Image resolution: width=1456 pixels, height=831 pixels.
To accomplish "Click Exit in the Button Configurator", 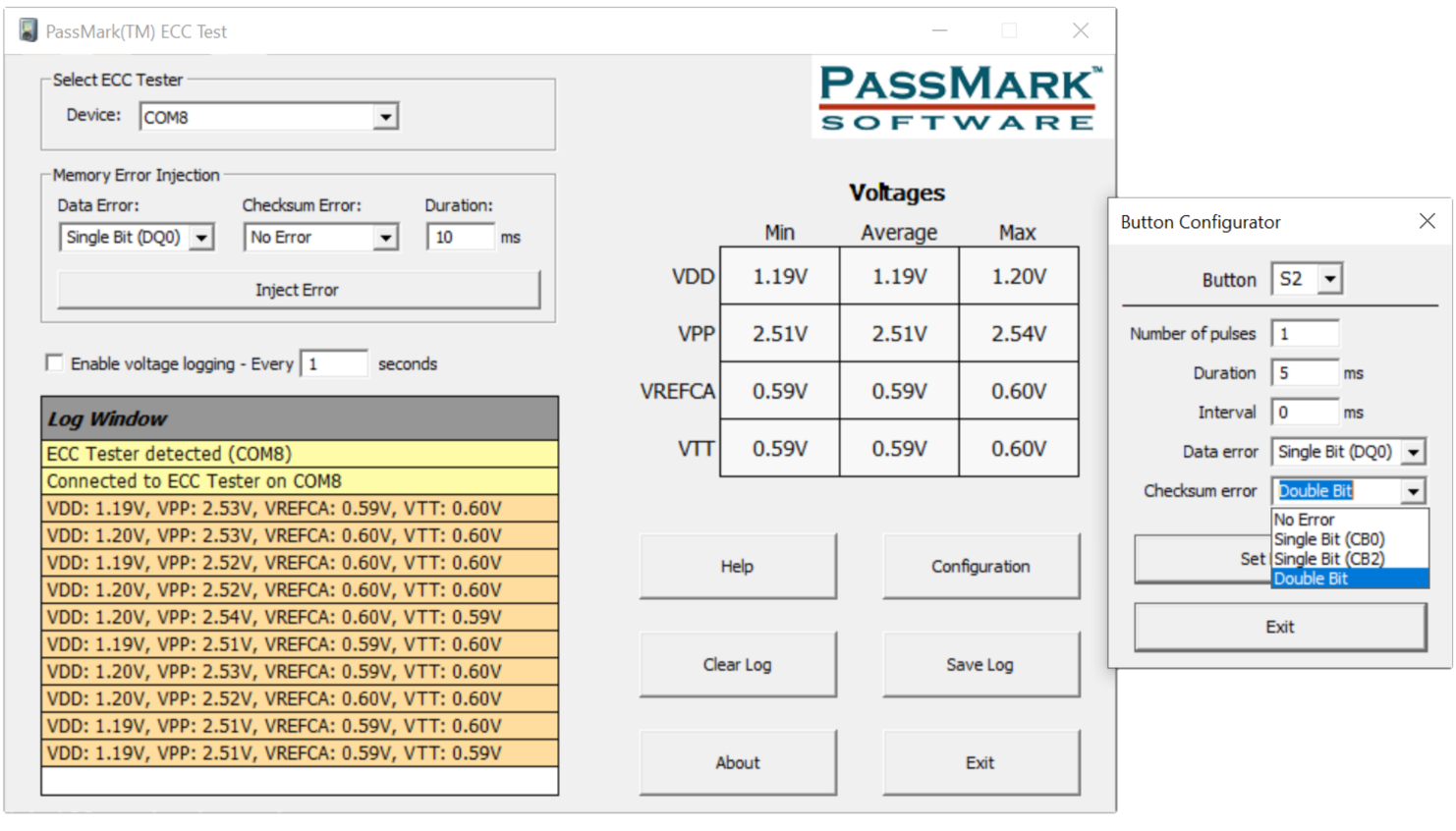I will (1280, 627).
